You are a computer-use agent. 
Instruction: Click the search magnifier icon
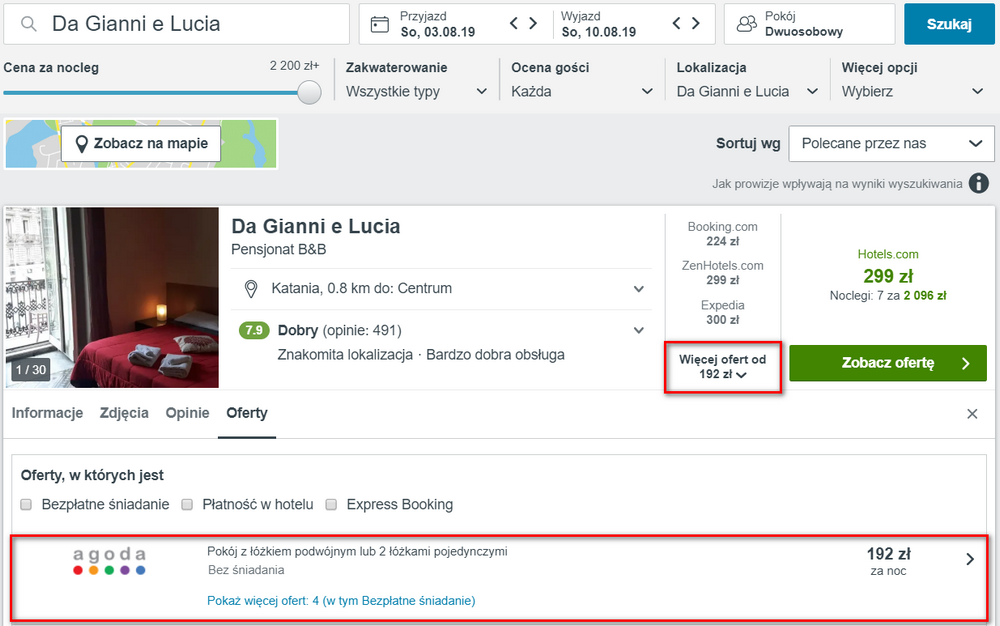[x=28, y=24]
